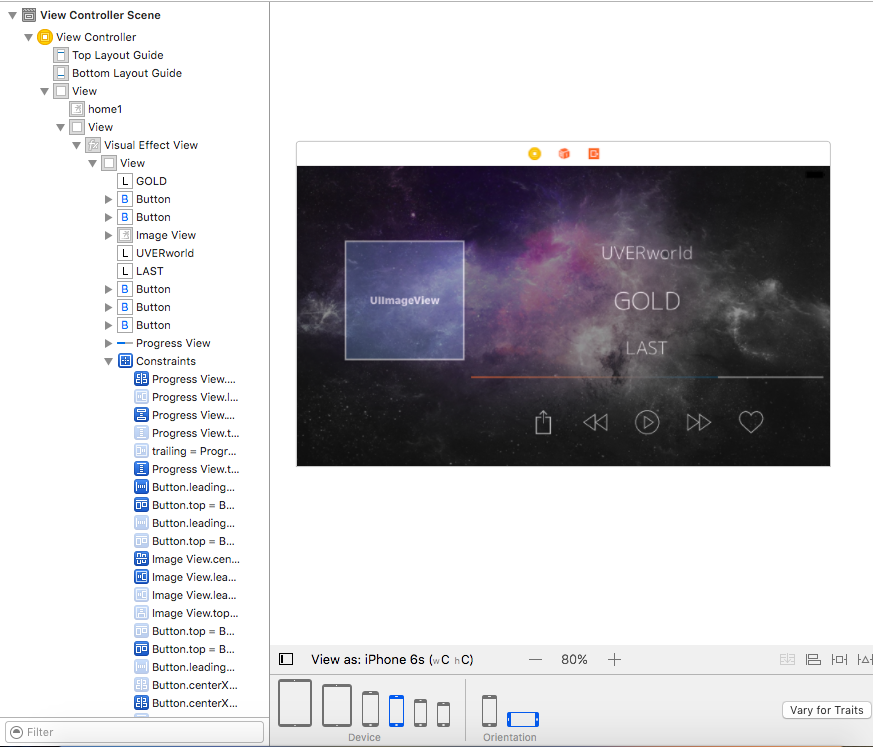Collapse the Visual Effect View node
Viewport: 873px width, 747px height.
(x=77, y=145)
